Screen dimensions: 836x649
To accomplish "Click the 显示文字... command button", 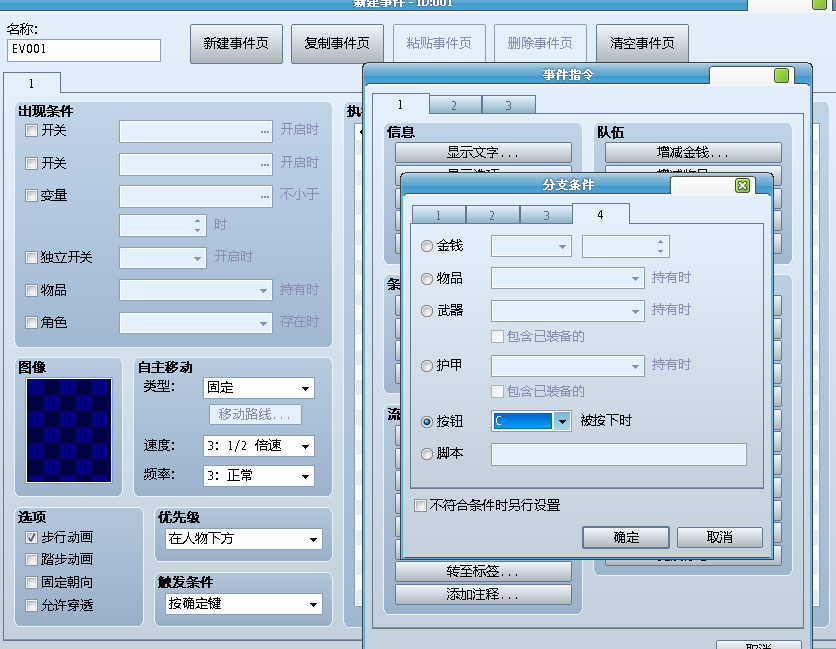I will 483,153.
